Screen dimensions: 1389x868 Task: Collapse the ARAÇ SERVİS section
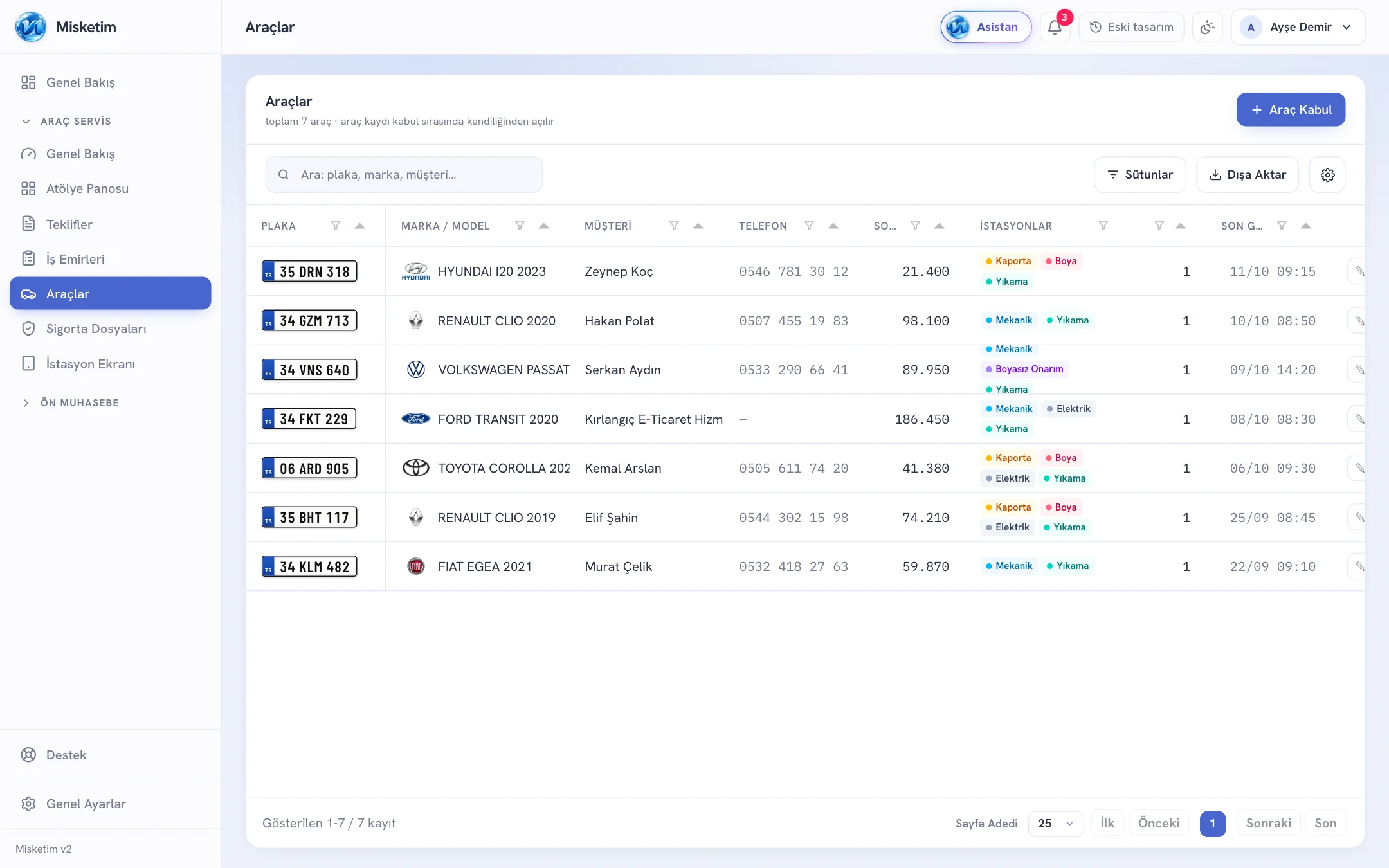pos(66,121)
